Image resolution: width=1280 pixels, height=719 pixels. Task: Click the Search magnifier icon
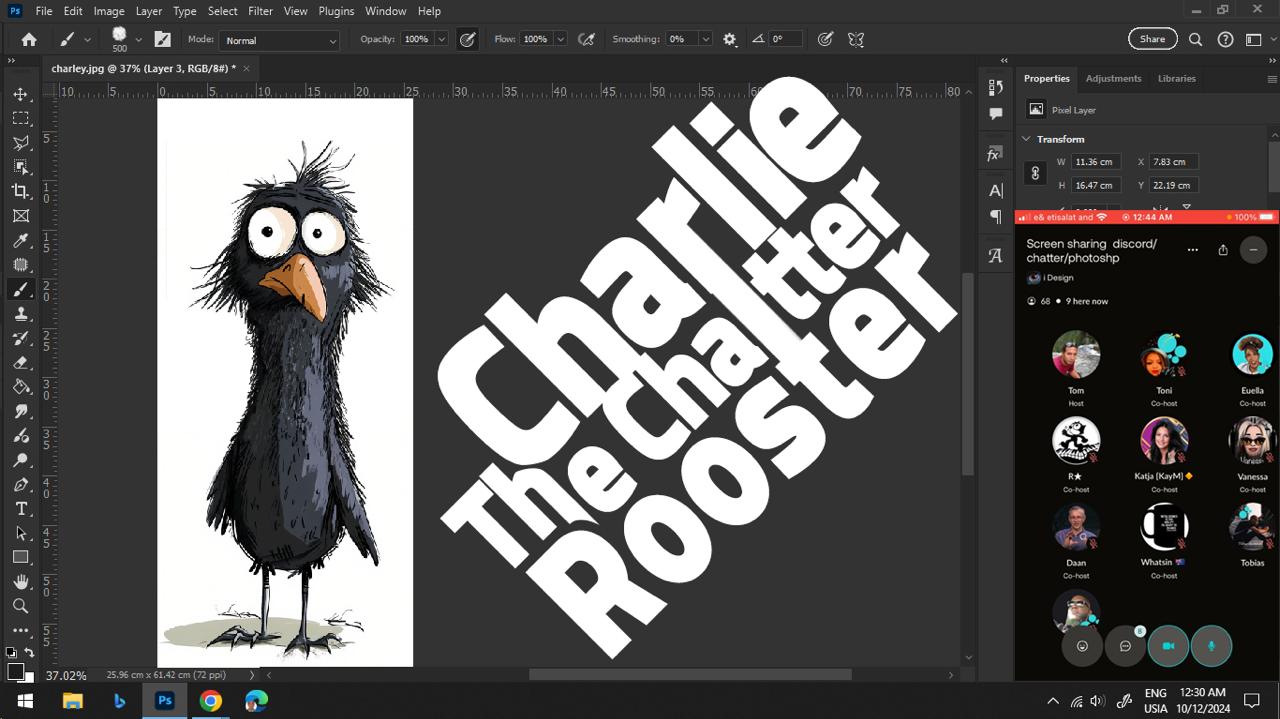(1195, 39)
